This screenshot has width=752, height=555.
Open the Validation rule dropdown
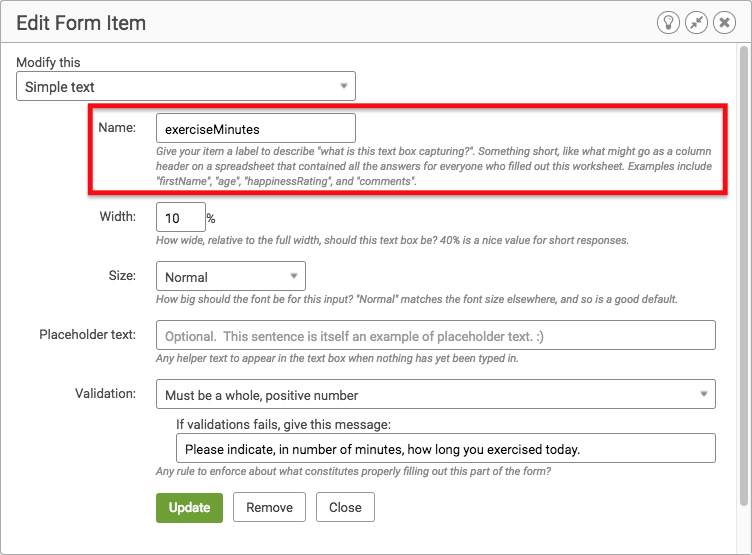(x=435, y=394)
